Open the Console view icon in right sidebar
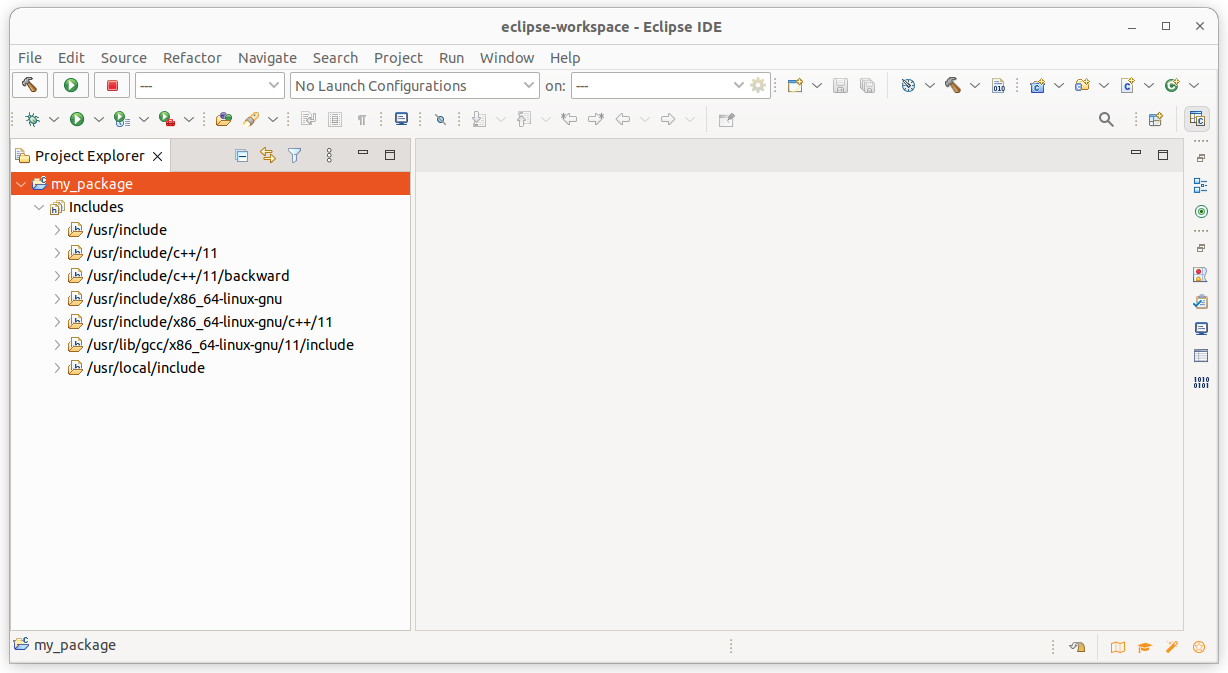 point(1200,328)
